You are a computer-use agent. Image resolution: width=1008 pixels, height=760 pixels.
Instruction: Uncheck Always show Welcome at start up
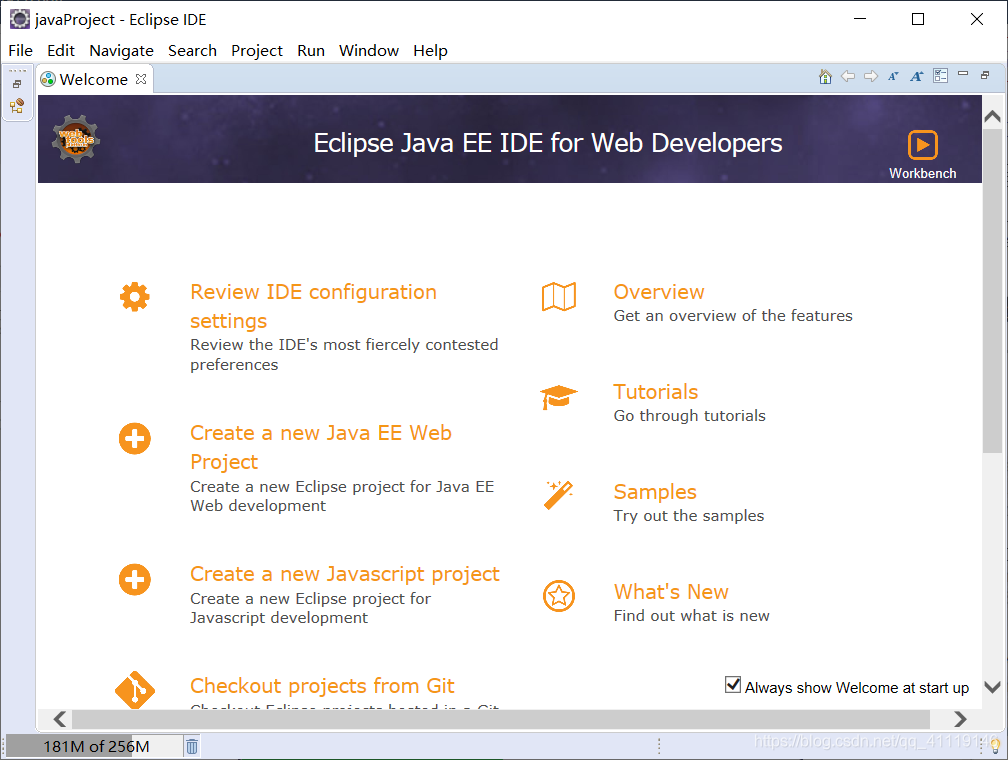tap(732, 685)
